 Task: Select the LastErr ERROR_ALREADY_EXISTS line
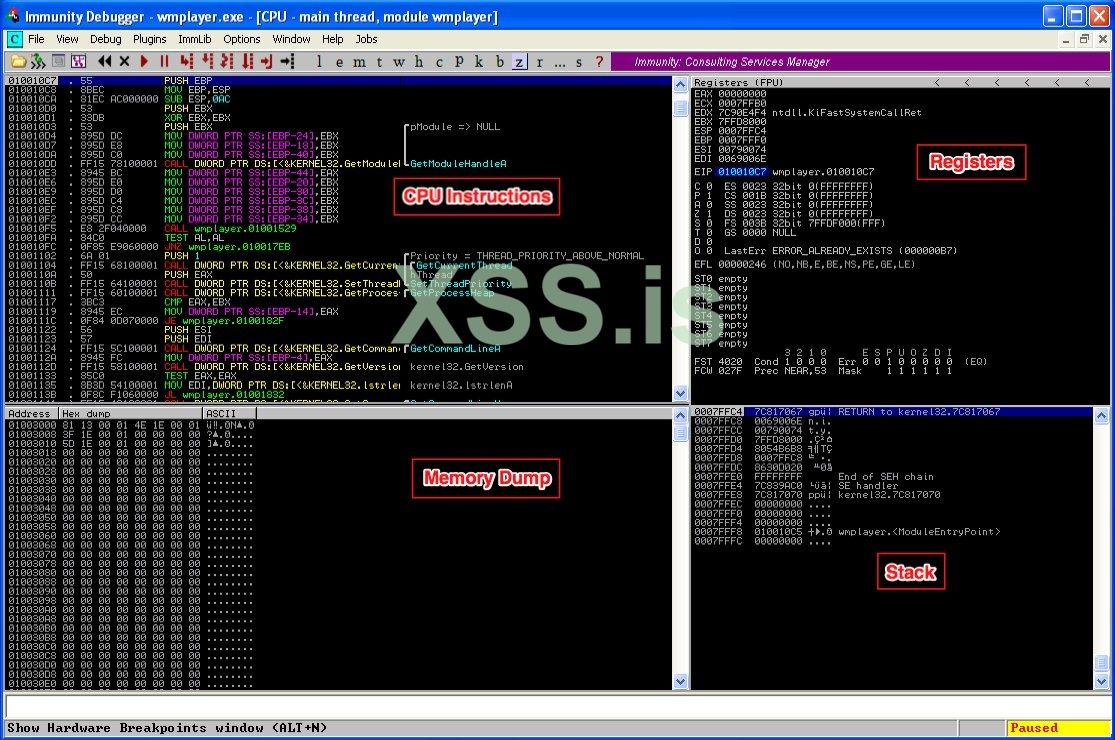[840, 251]
